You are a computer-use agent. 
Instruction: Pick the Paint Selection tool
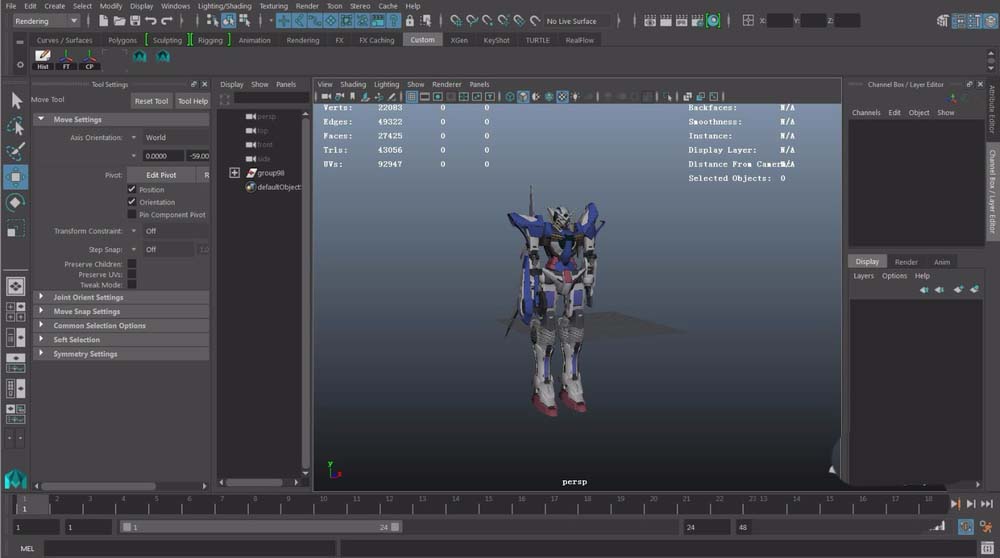point(16,152)
